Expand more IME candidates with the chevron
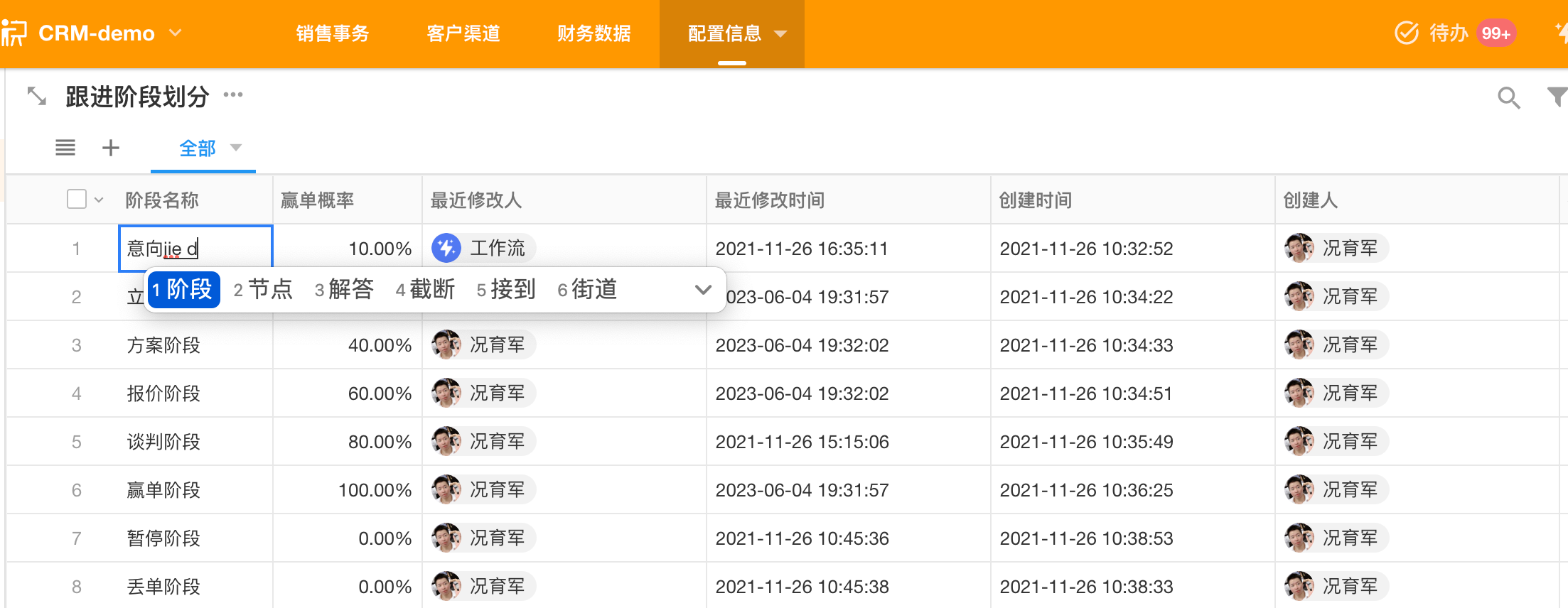This screenshot has width=1568, height=608. 703,290
